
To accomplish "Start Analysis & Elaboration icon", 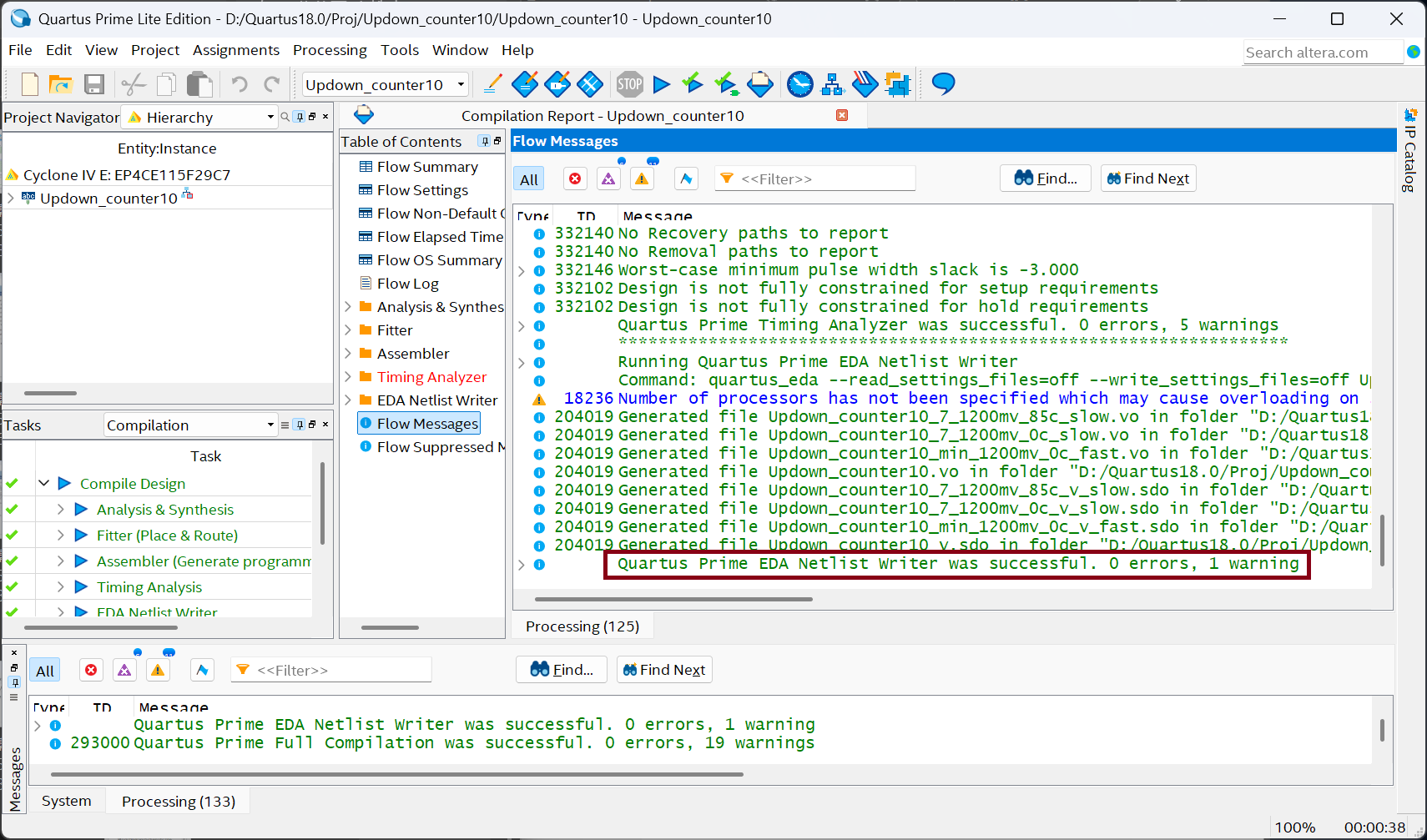I will [693, 83].
